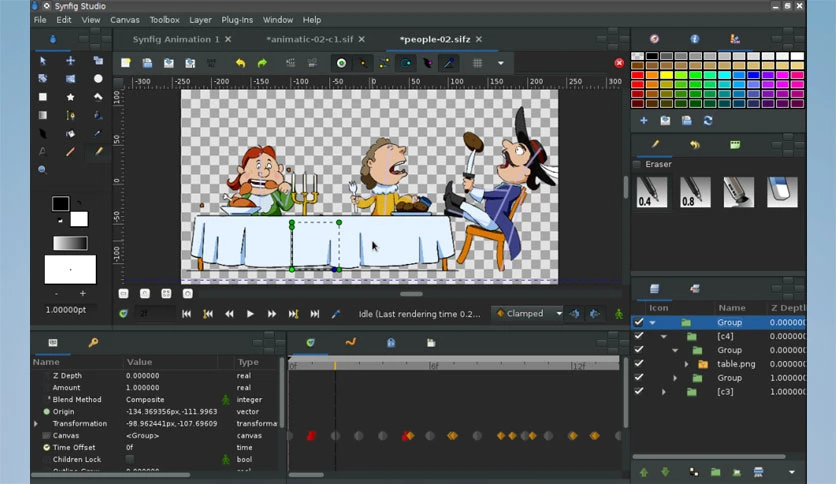This screenshot has width=836, height=484.
Task: Open the Canvas menu
Action: [125, 20]
